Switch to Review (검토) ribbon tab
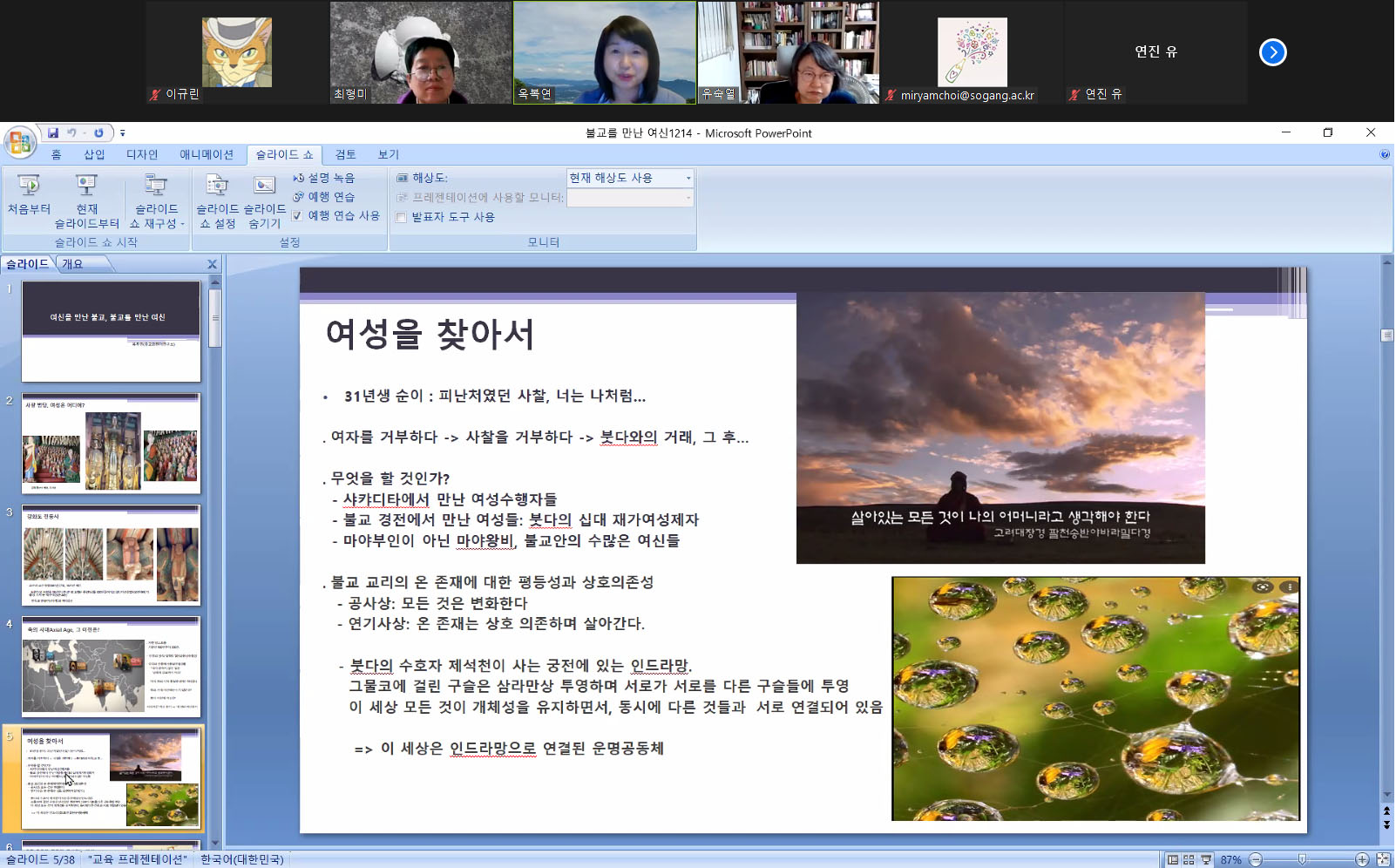Screen dimensions: 1396x868 point(345,154)
